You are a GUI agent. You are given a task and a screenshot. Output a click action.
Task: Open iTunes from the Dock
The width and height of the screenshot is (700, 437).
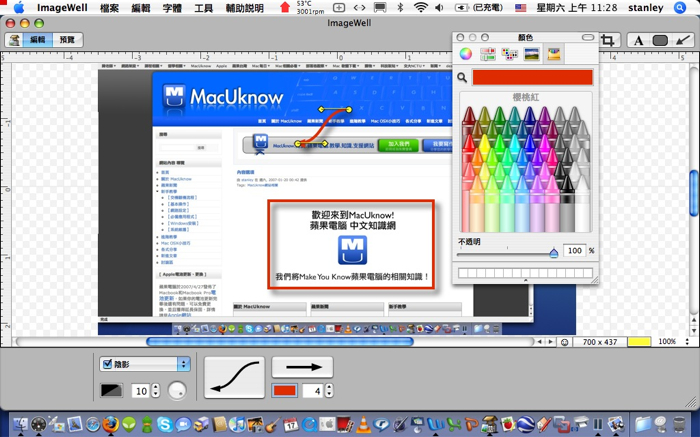238,424
